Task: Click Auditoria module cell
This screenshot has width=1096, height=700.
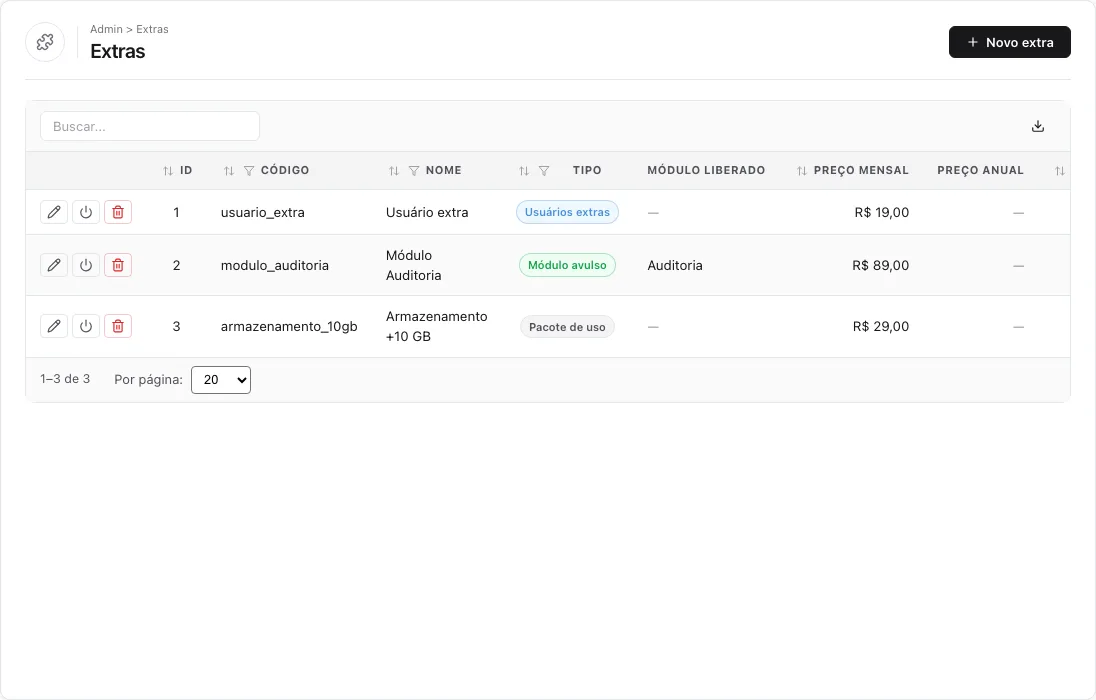Action: click(675, 265)
